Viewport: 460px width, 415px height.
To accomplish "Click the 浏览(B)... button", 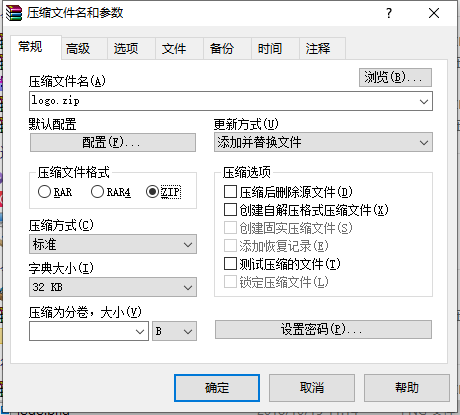I will click(x=395, y=78).
